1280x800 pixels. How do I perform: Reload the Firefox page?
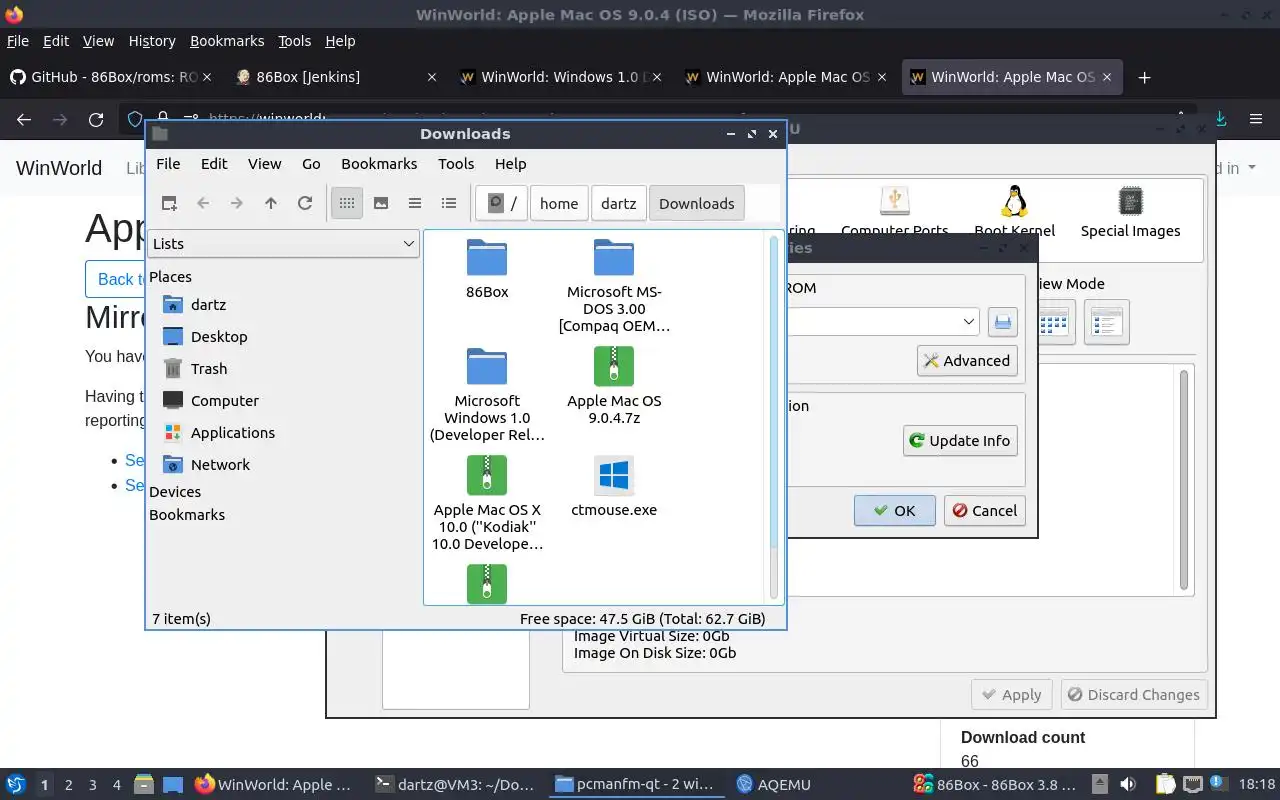coord(96,119)
